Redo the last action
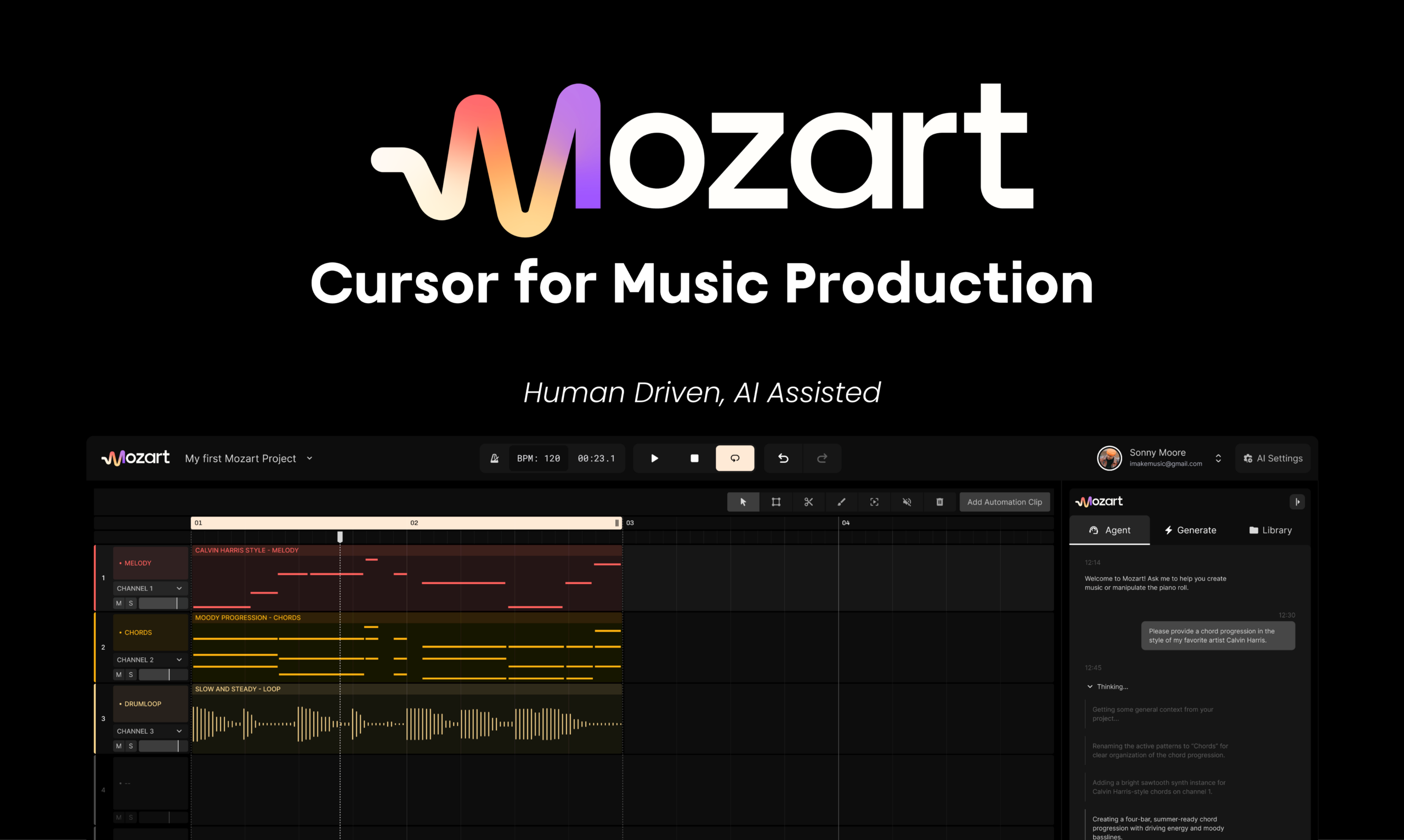 click(822, 458)
